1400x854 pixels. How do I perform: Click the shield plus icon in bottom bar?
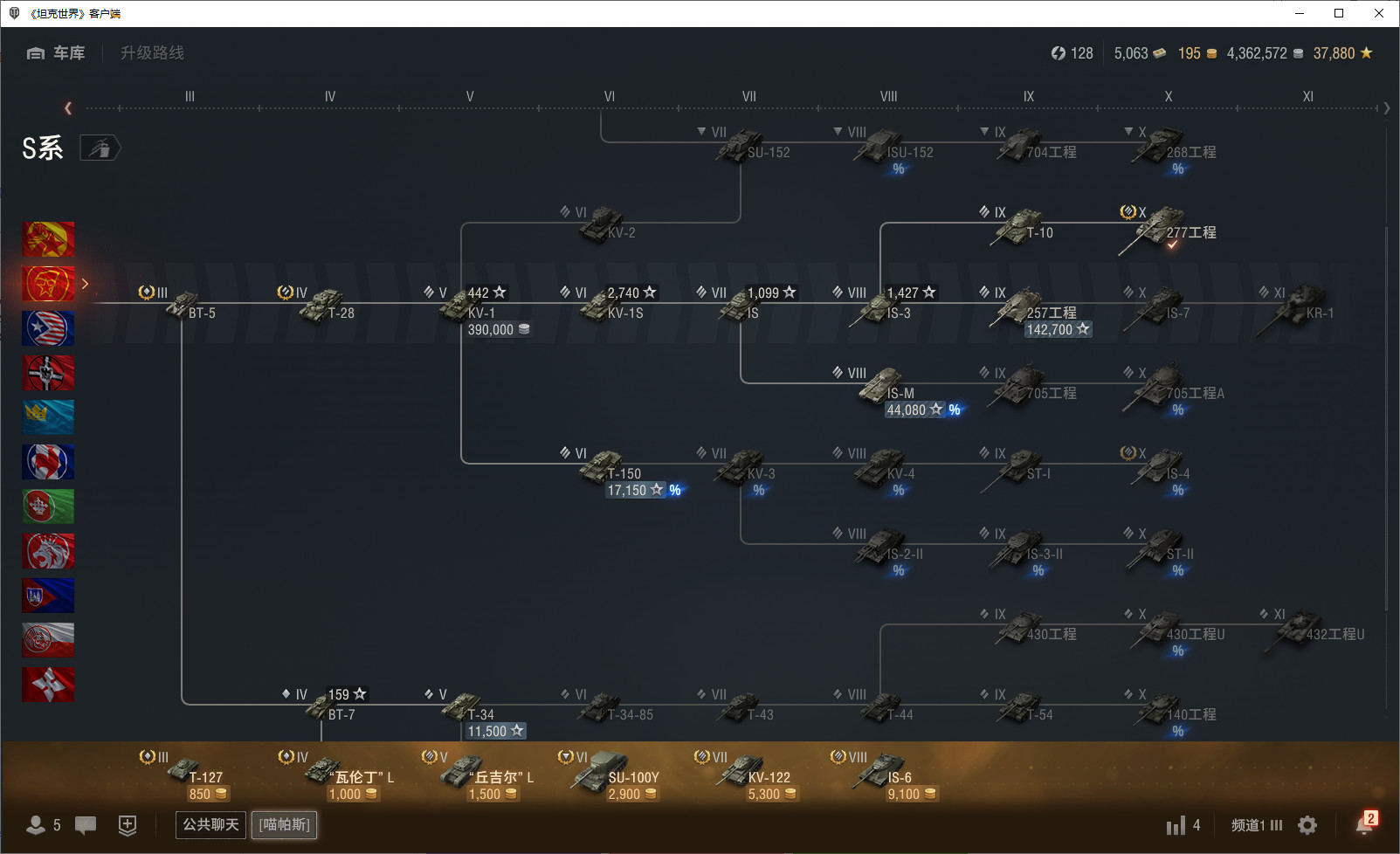point(128,825)
